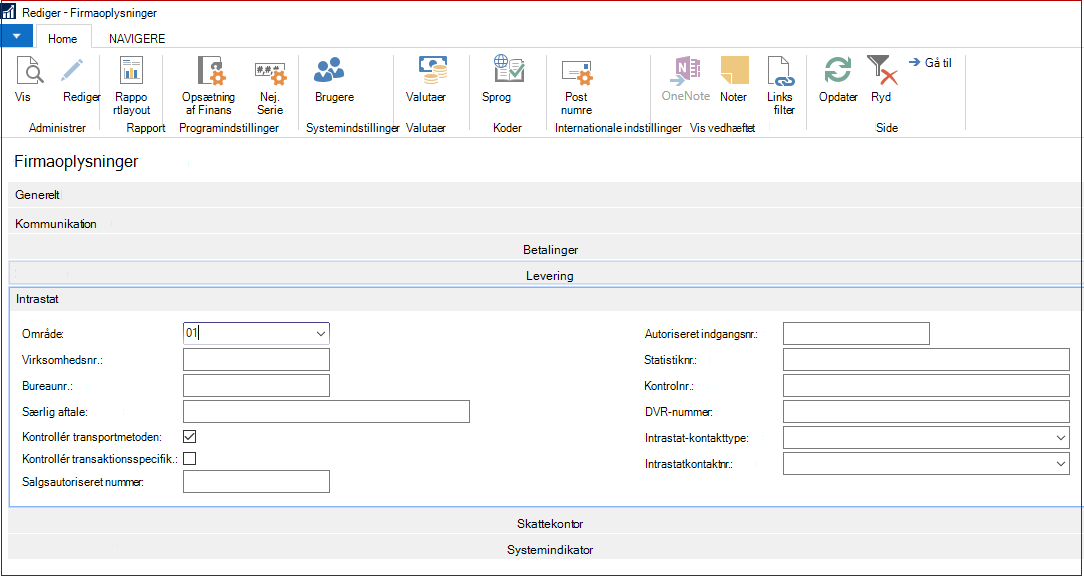Open the Intrastat-kontakttype dropdown

coord(1061,438)
